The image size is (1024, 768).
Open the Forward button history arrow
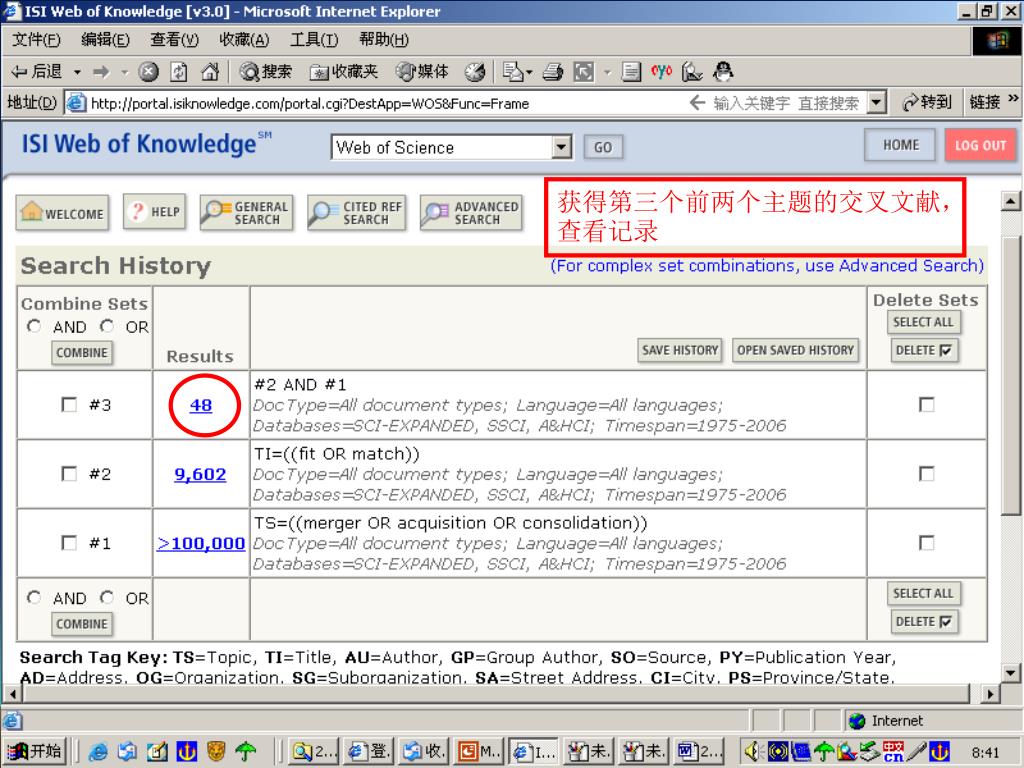pyautogui.click(x=123, y=72)
